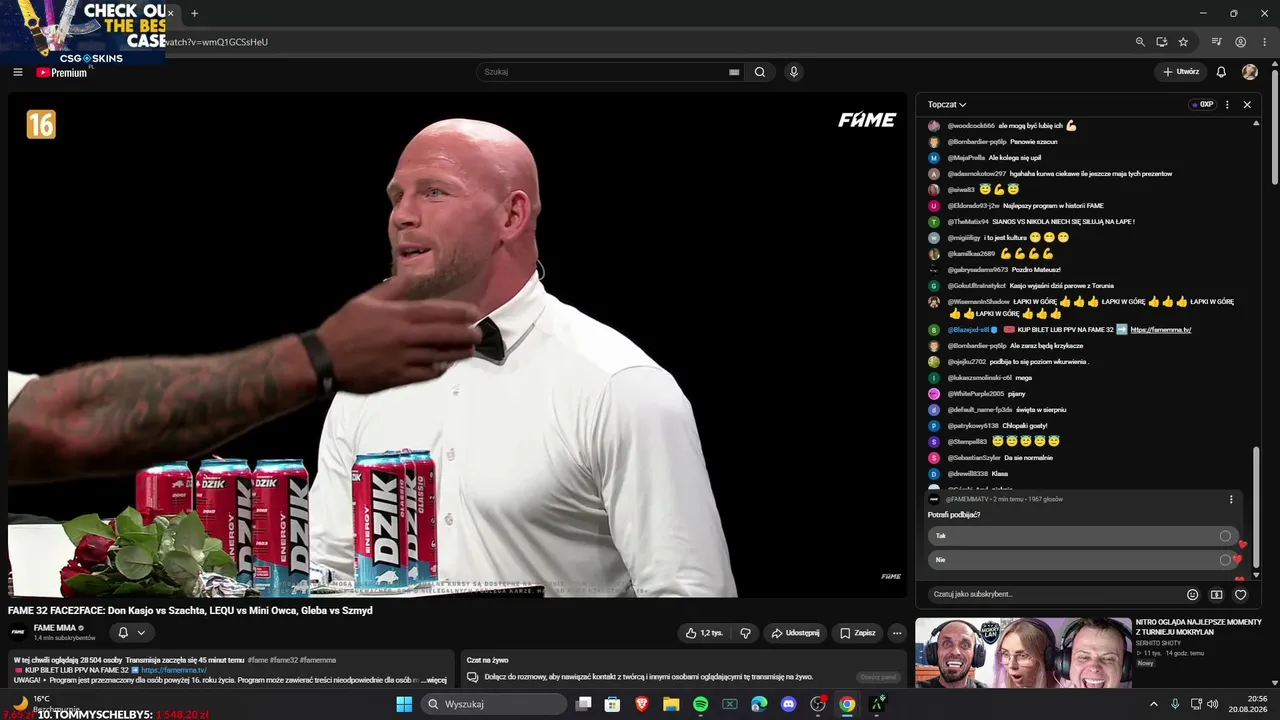Screen dimensions: 1280x720
Task: Open the Super Chat purchase icon
Action: 1216,594
